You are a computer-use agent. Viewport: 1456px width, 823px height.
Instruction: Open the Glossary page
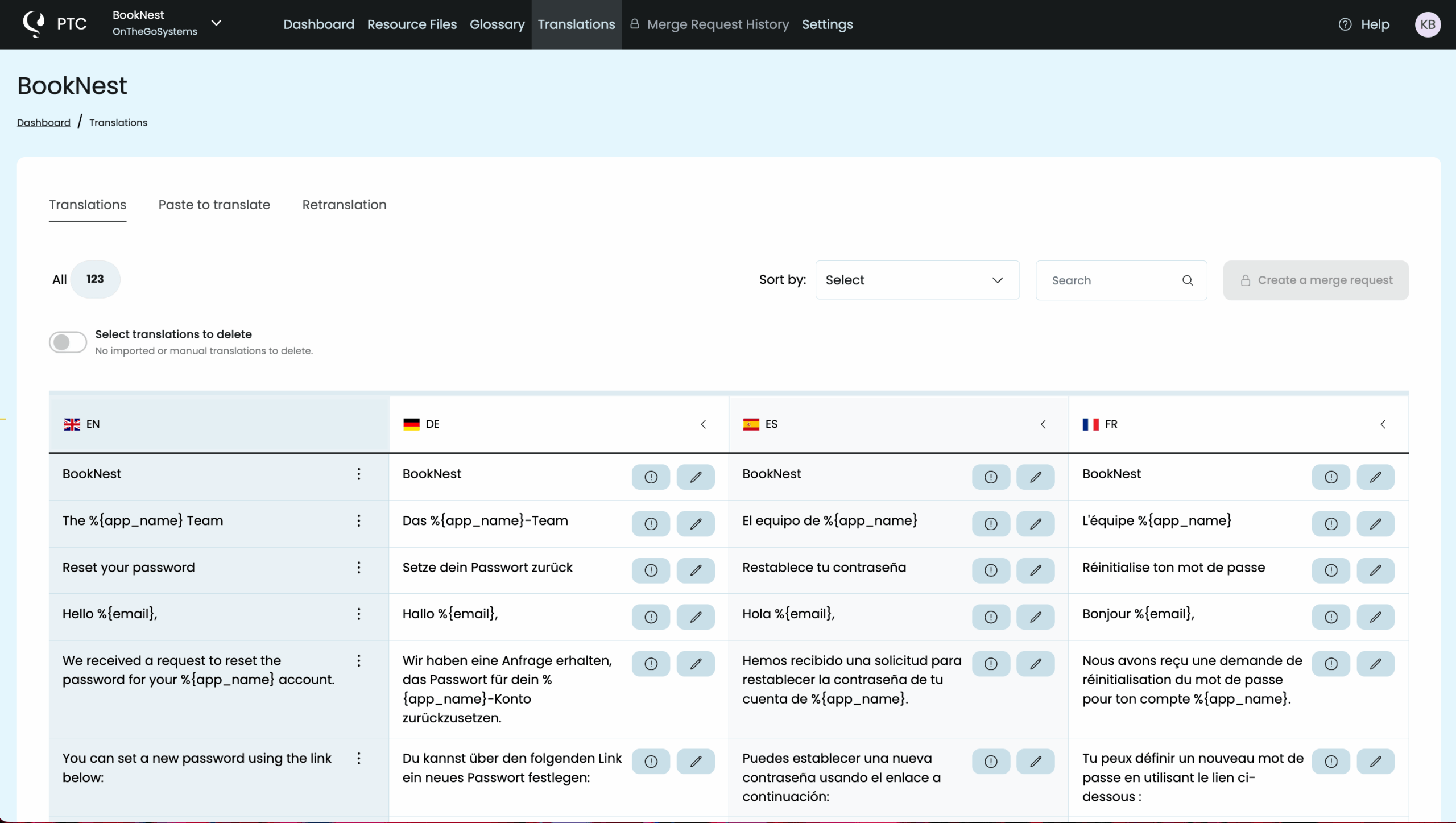coord(497,24)
